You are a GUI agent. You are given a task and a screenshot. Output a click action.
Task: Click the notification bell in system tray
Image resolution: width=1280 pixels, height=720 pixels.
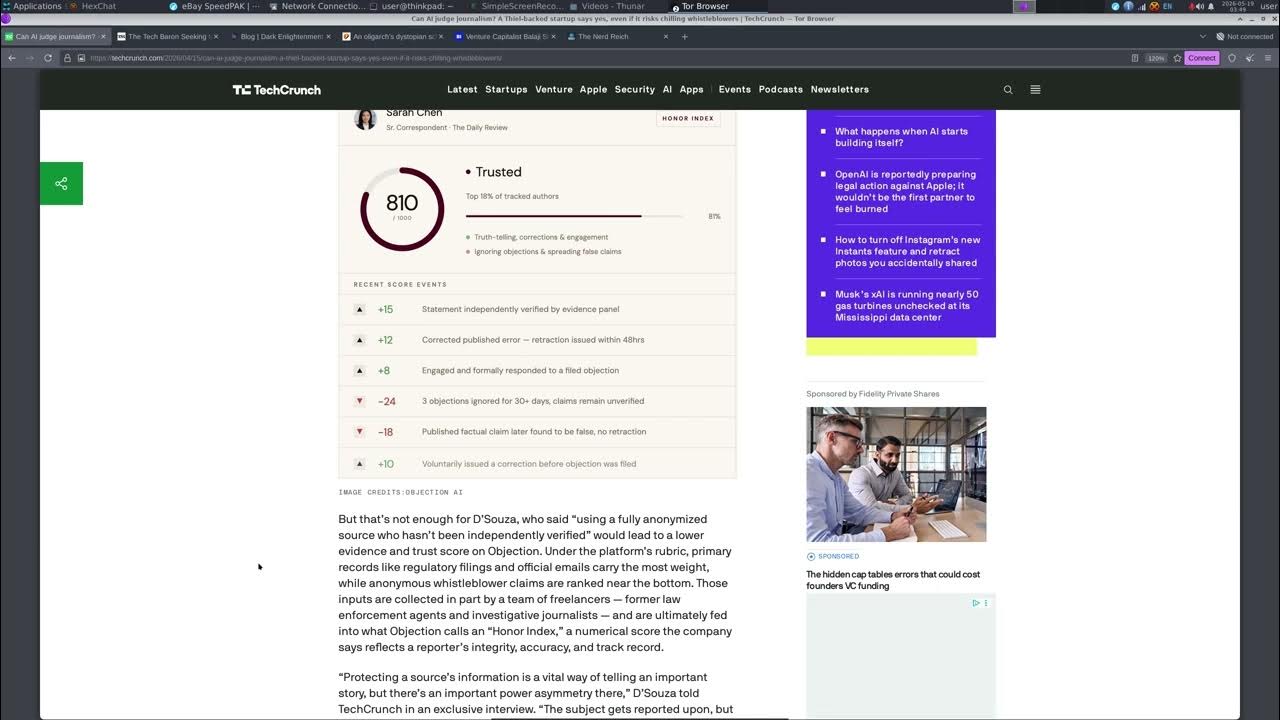[x=1211, y=6]
